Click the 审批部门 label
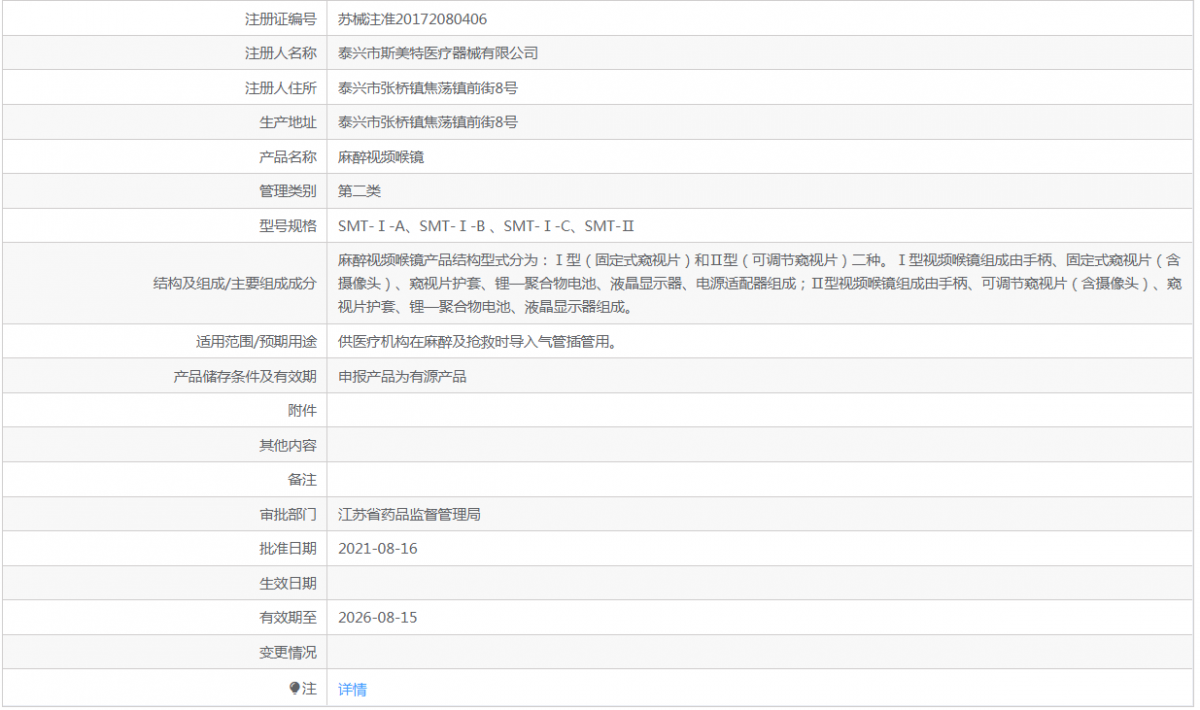This screenshot has width=1200, height=710. (288, 514)
